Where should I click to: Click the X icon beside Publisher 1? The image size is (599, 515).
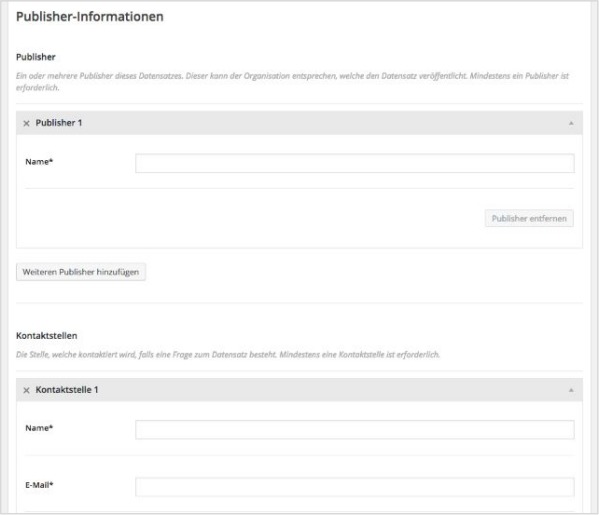(26, 123)
